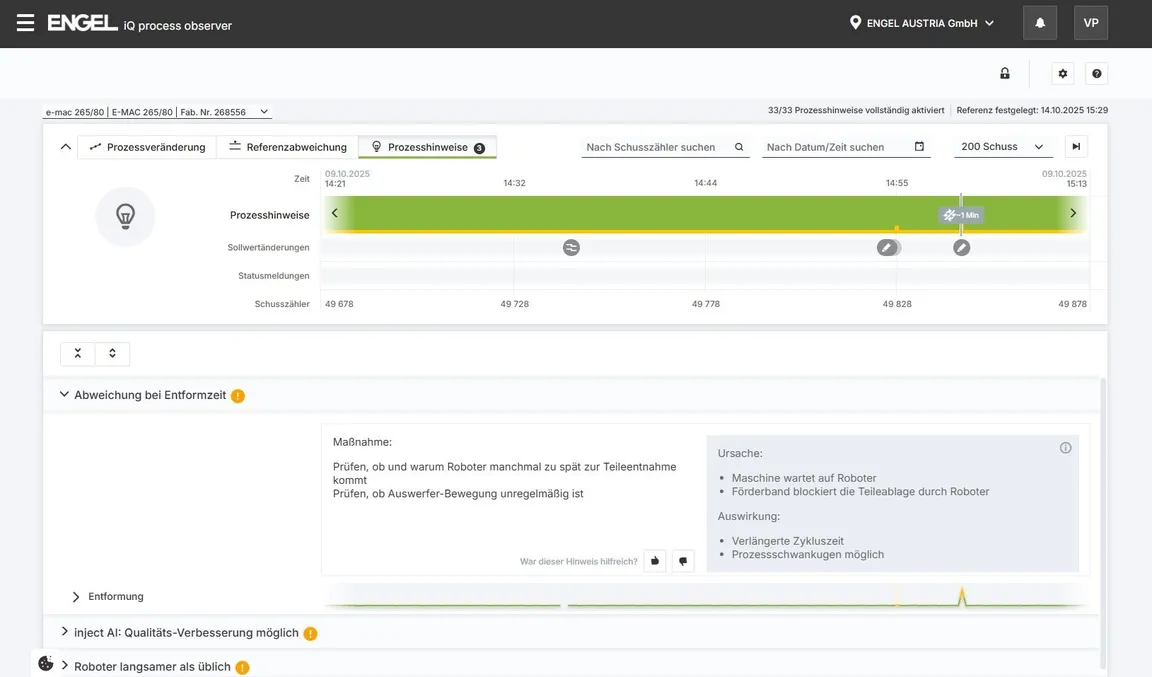Open the help question mark icon

pos(1097,74)
